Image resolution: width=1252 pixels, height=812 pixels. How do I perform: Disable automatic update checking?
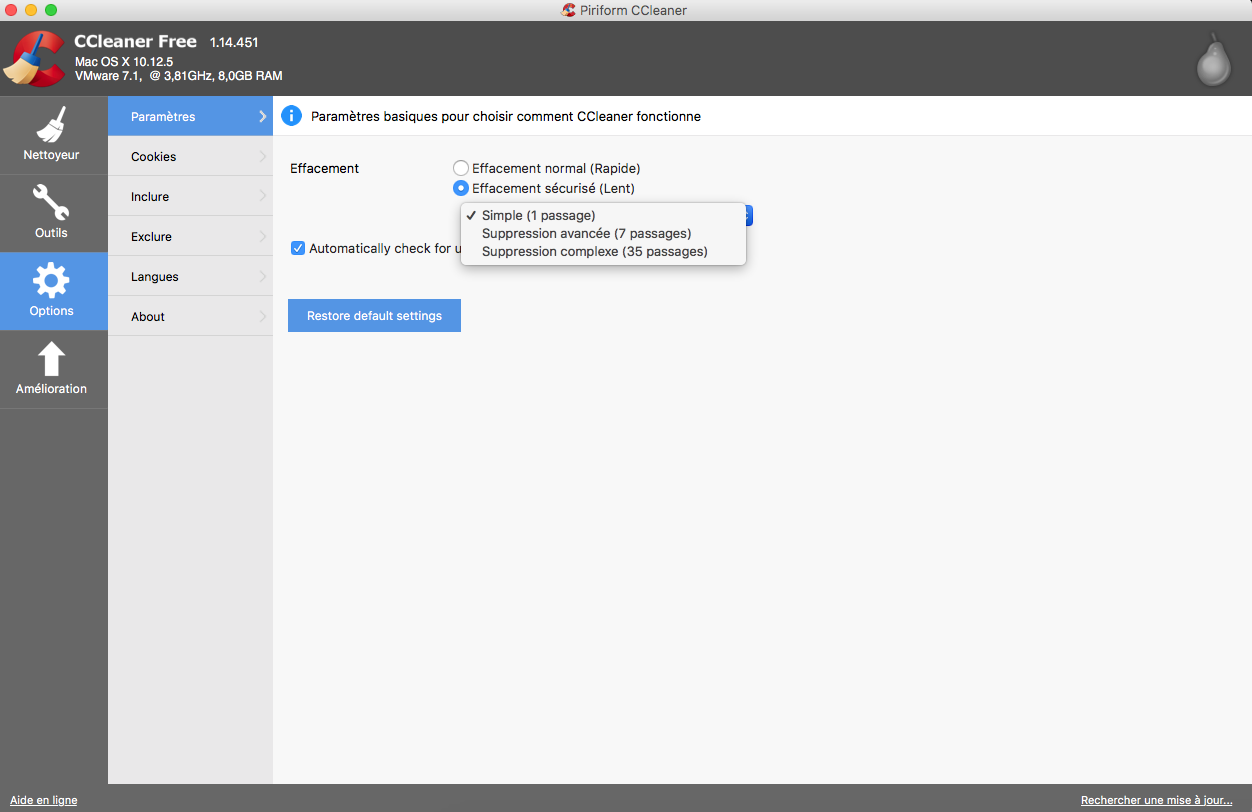click(298, 248)
